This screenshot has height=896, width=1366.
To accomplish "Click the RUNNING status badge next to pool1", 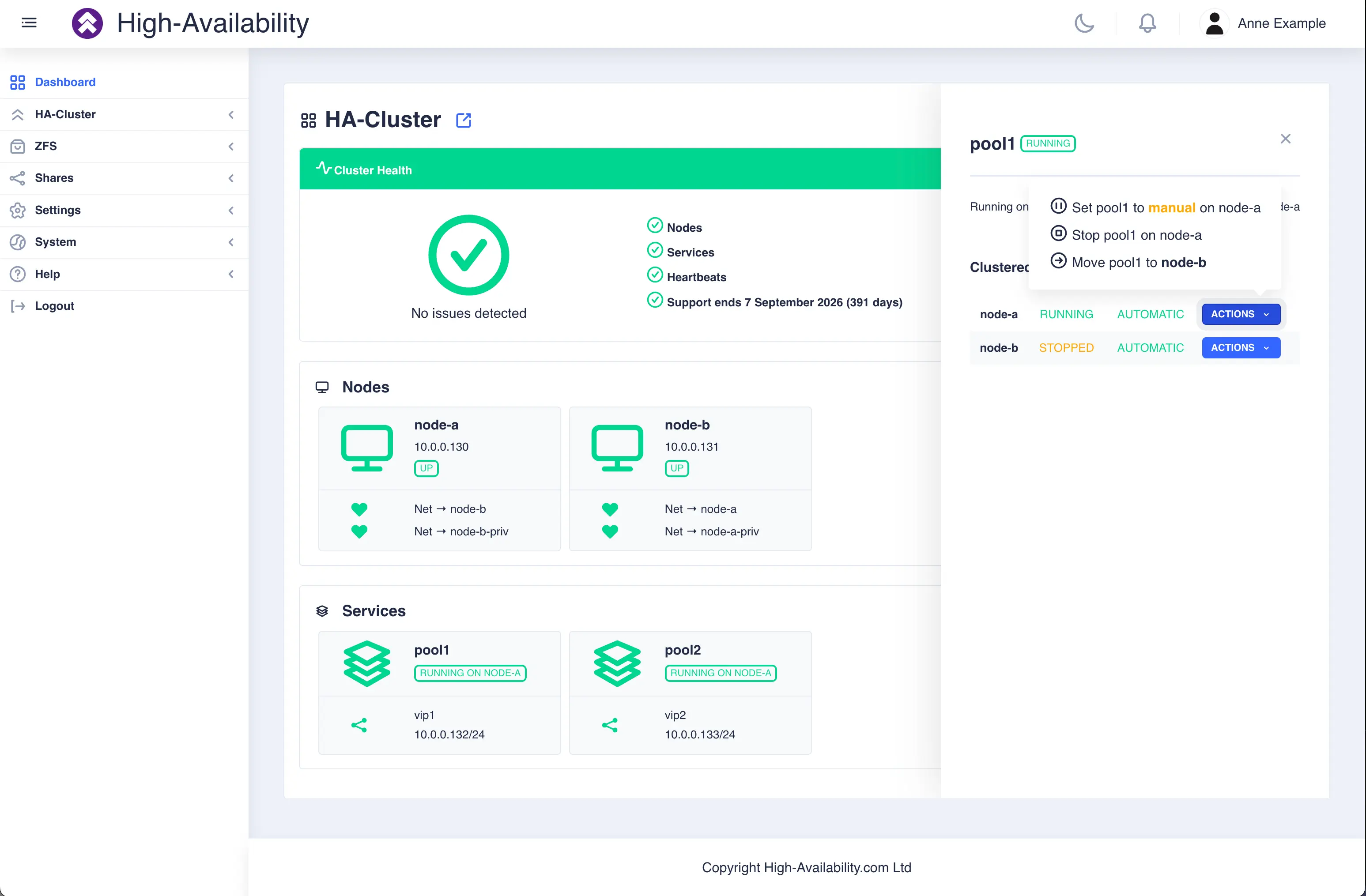I will point(1047,143).
